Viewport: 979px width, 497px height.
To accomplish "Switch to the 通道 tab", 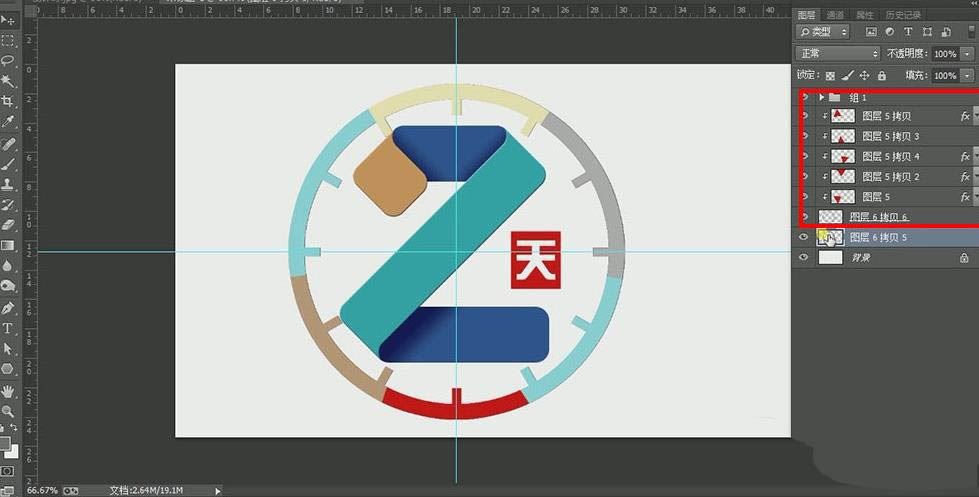I will coord(835,15).
